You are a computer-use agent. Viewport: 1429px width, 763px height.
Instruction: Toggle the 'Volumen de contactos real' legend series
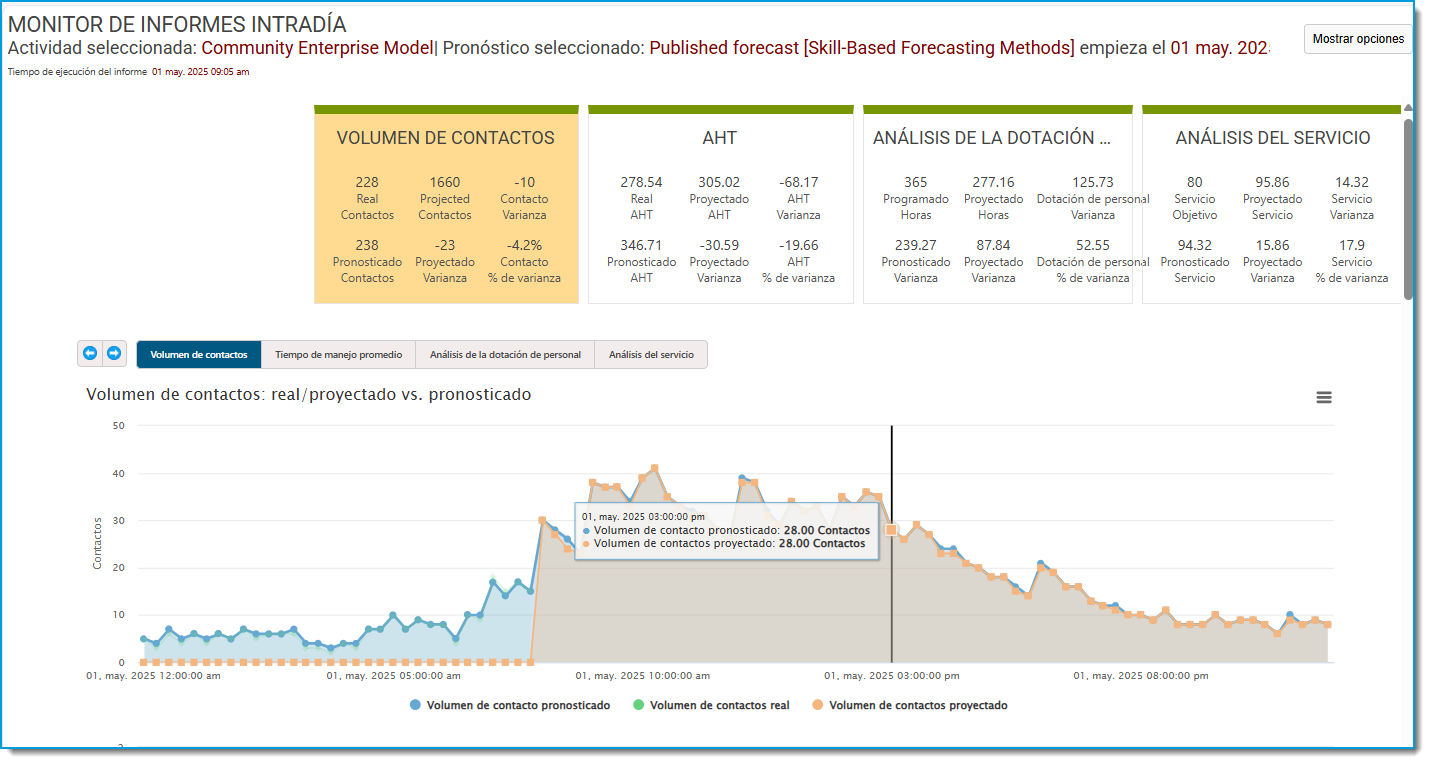click(711, 705)
